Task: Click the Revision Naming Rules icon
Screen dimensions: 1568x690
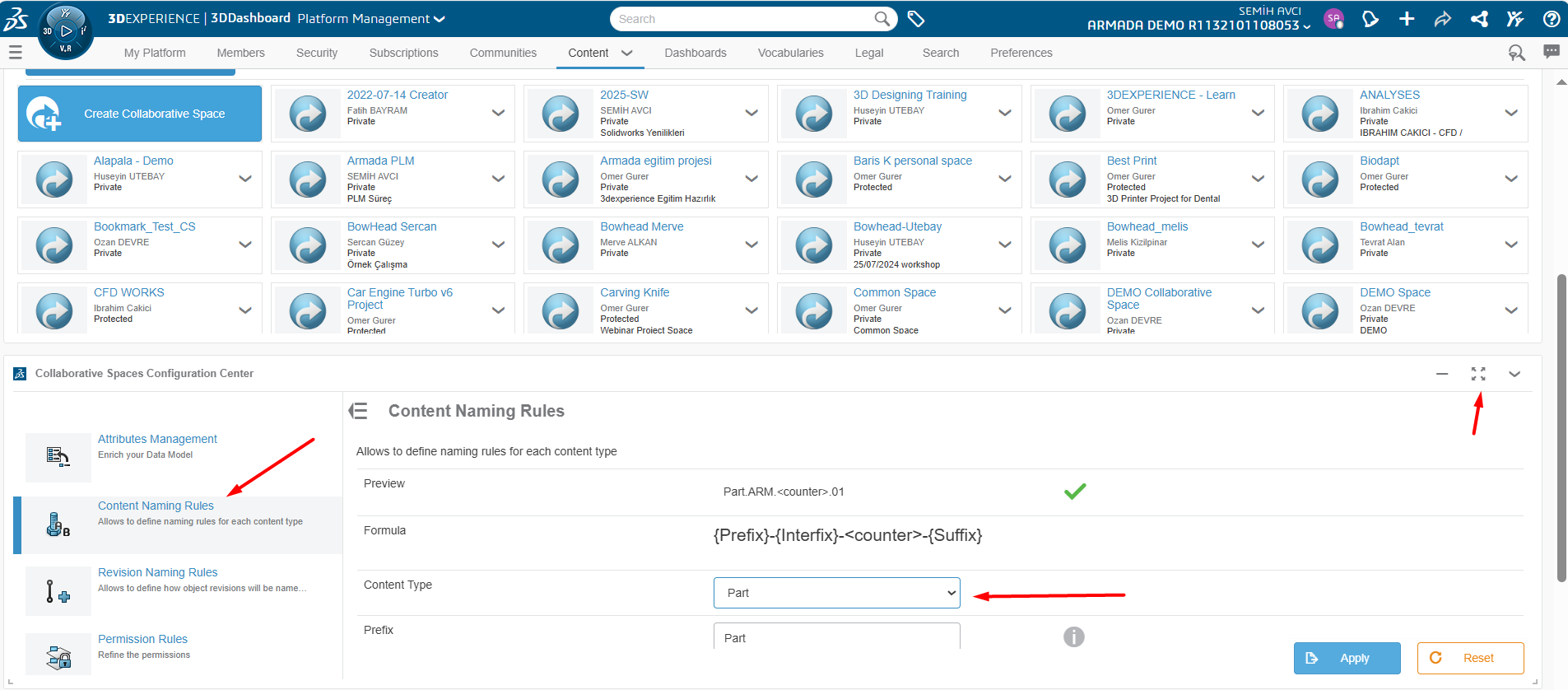Action: (58, 590)
